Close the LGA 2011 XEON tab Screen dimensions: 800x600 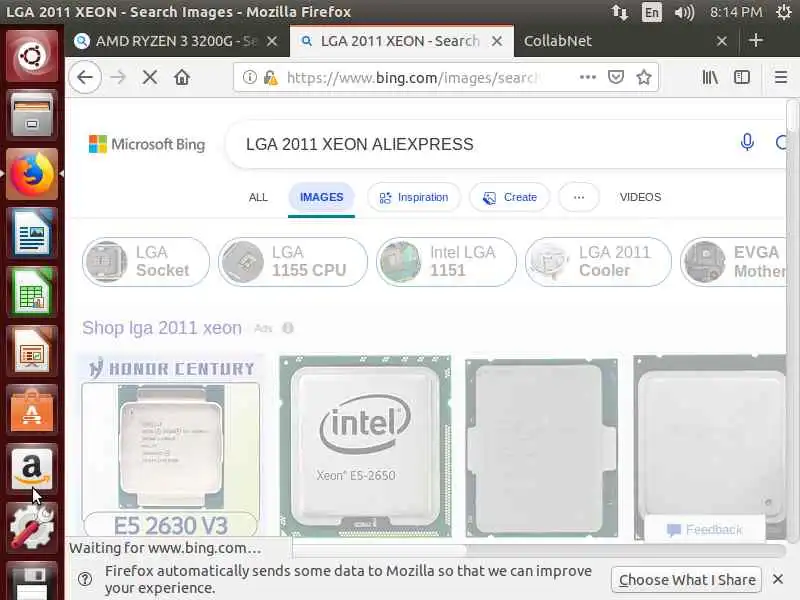(x=497, y=41)
